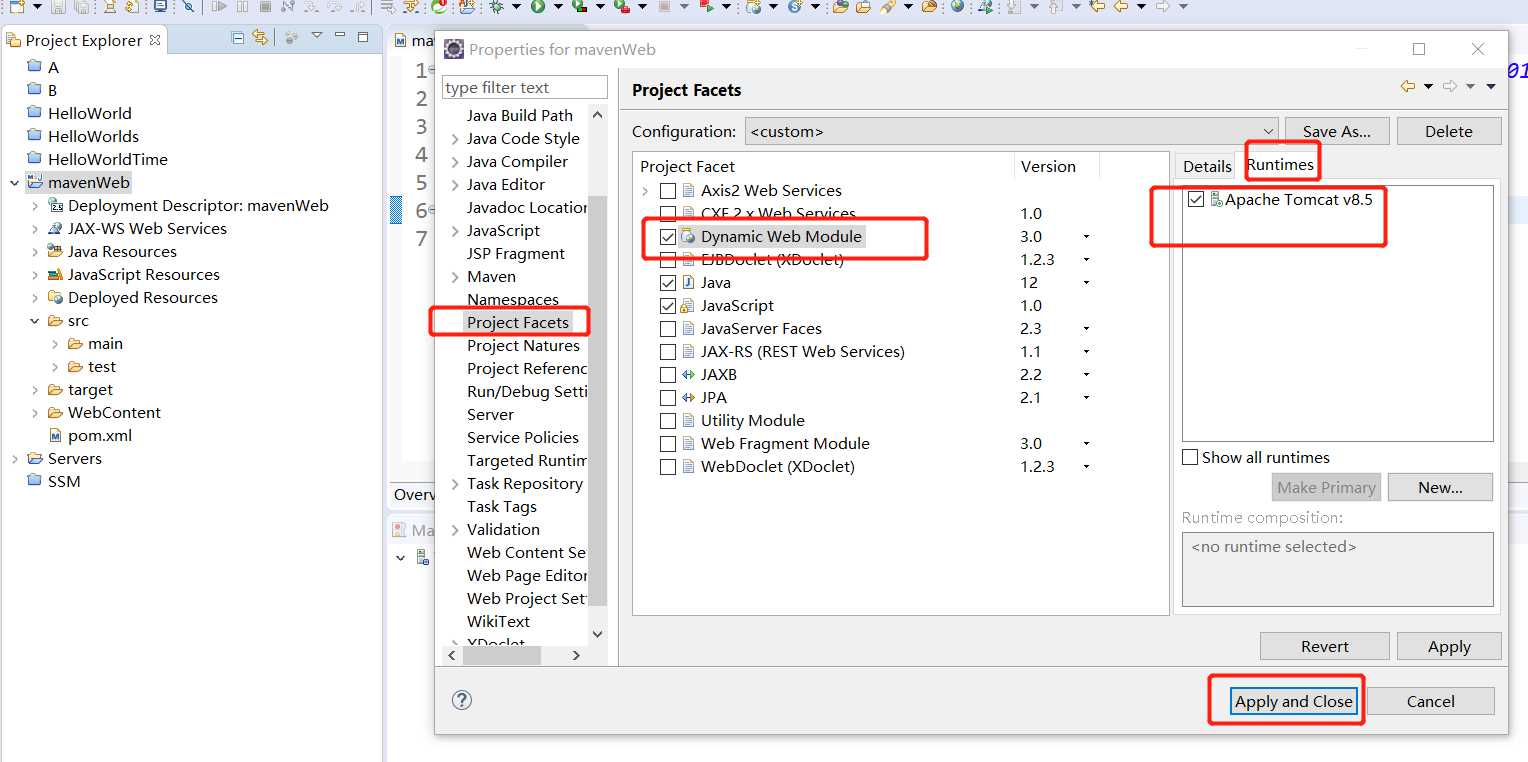
Task: Click the JAXB facet icon
Action: coord(688,375)
